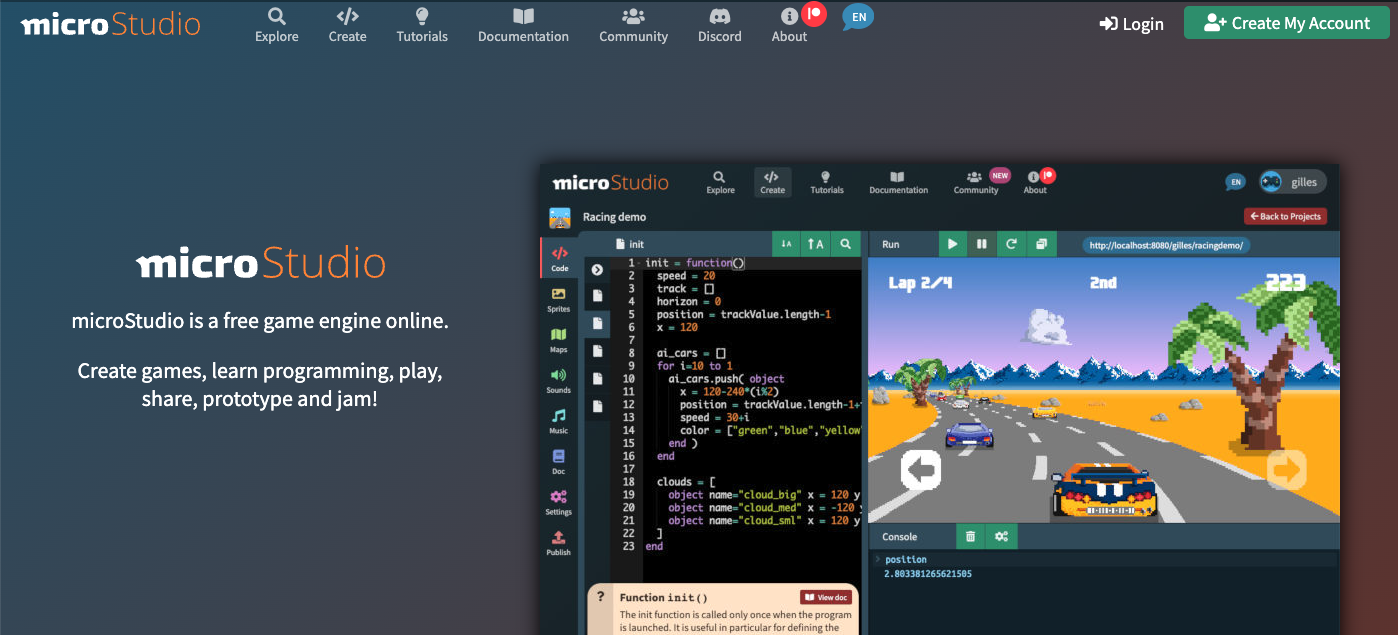1398x636 pixels.
Task: Click the '223' speed readout in the game
Action: [x=1285, y=283]
